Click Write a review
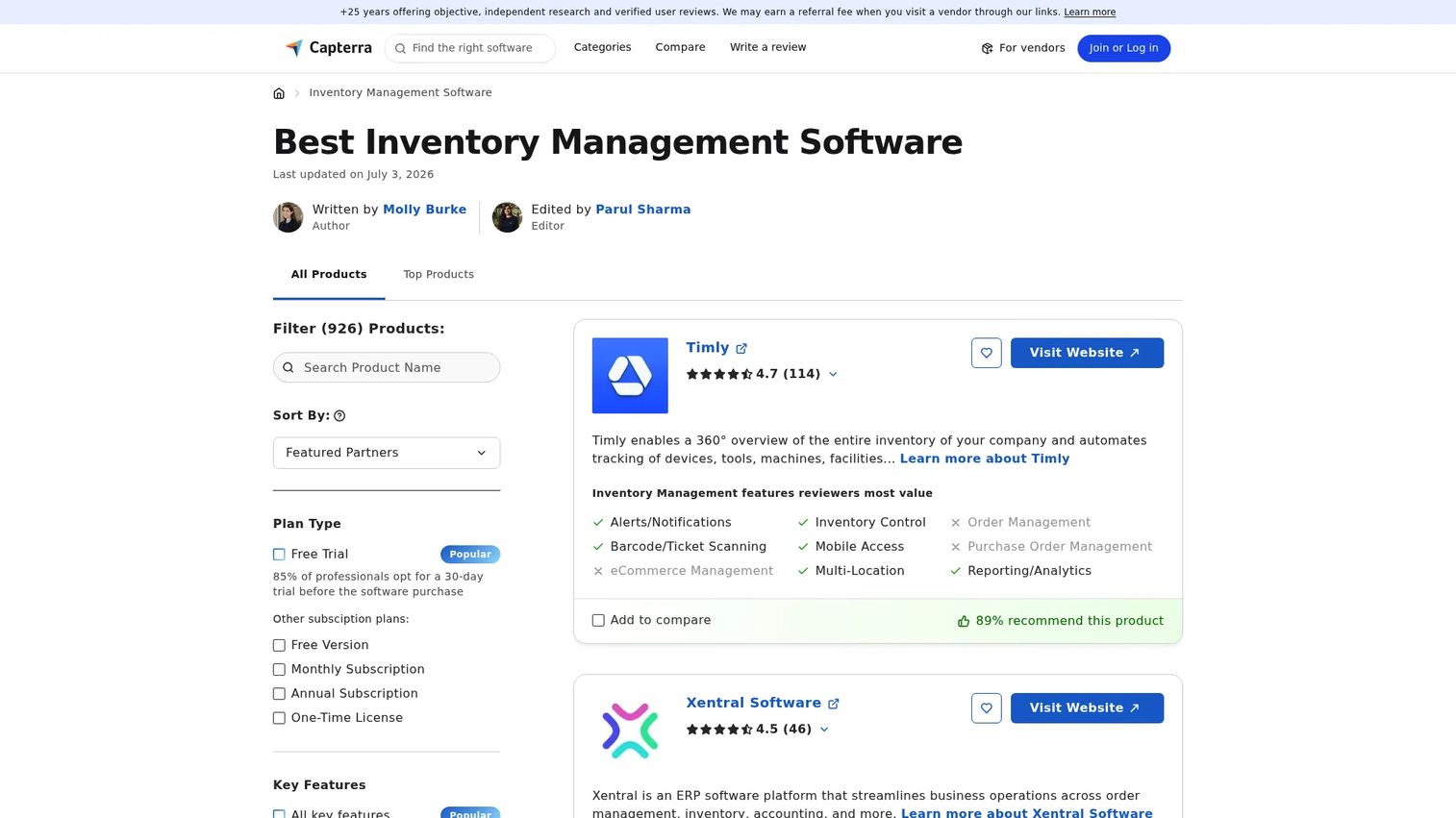 pyautogui.click(x=767, y=47)
